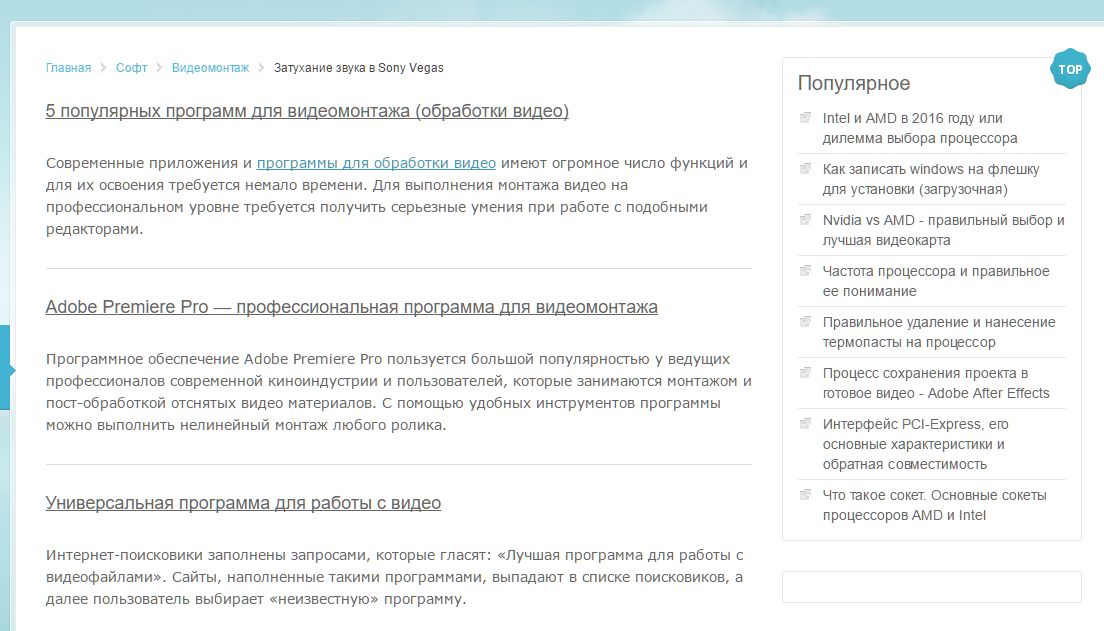Open Nvidia vs AMD видеокарта article

[943, 230]
